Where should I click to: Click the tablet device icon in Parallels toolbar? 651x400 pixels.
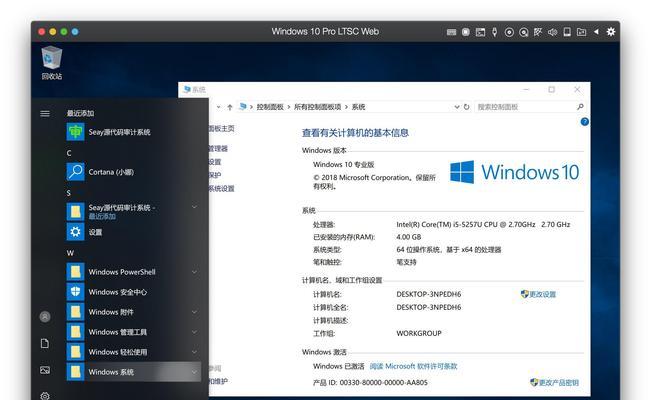coord(567,32)
